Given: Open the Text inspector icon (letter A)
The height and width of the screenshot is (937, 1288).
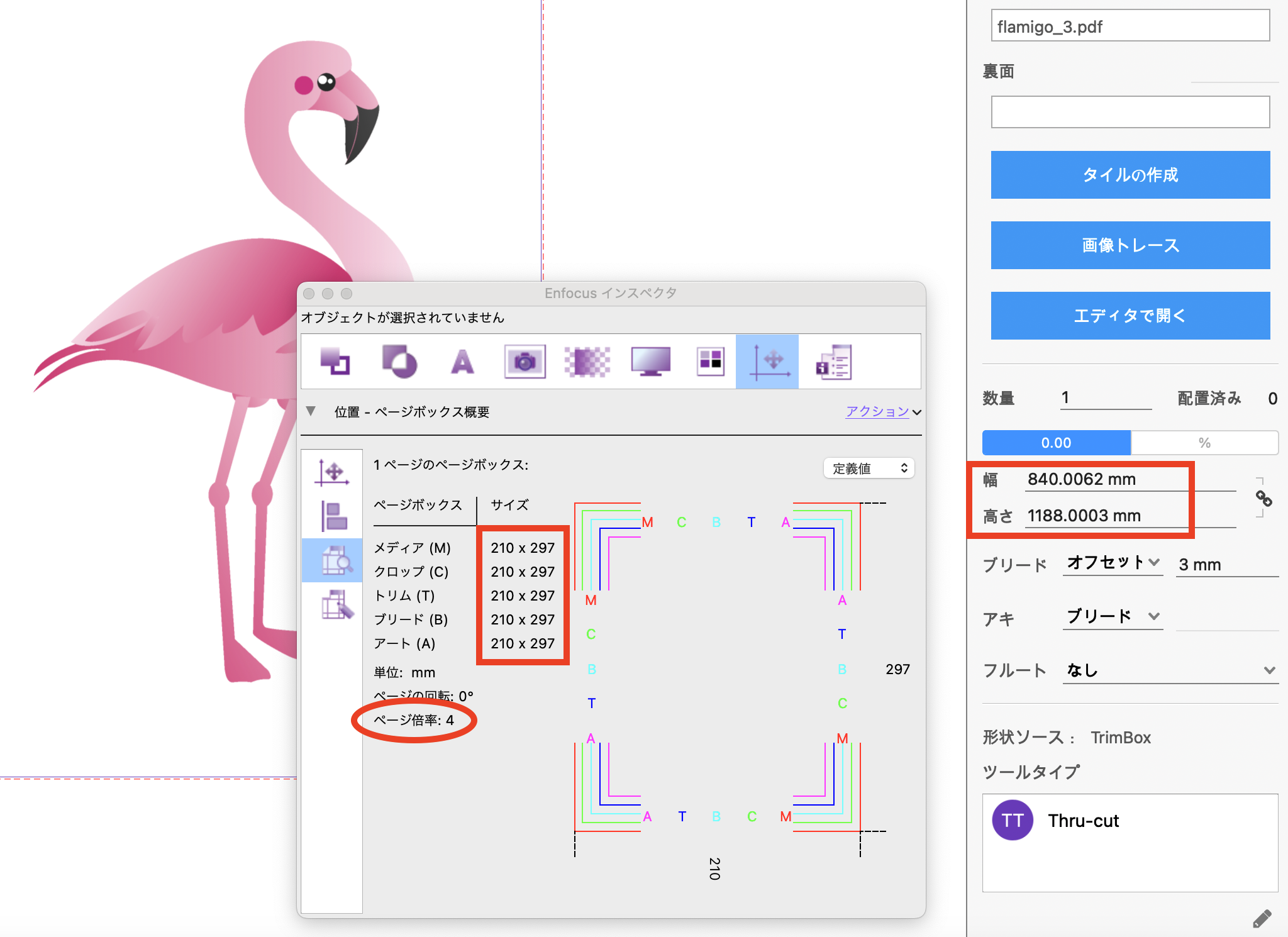Looking at the screenshot, I should (x=462, y=362).
